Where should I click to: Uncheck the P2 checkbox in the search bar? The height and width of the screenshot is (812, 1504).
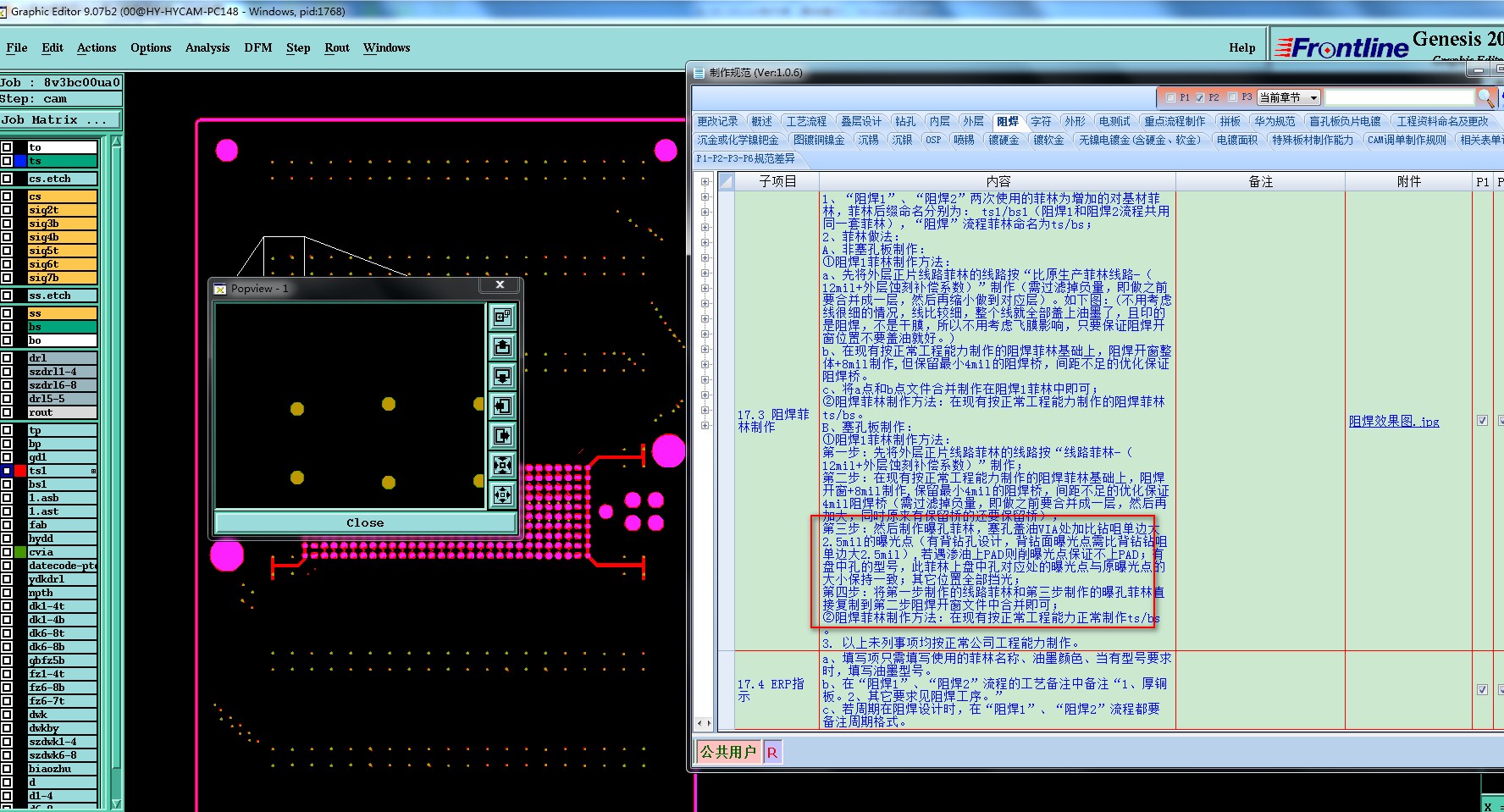click(1200, 97)
